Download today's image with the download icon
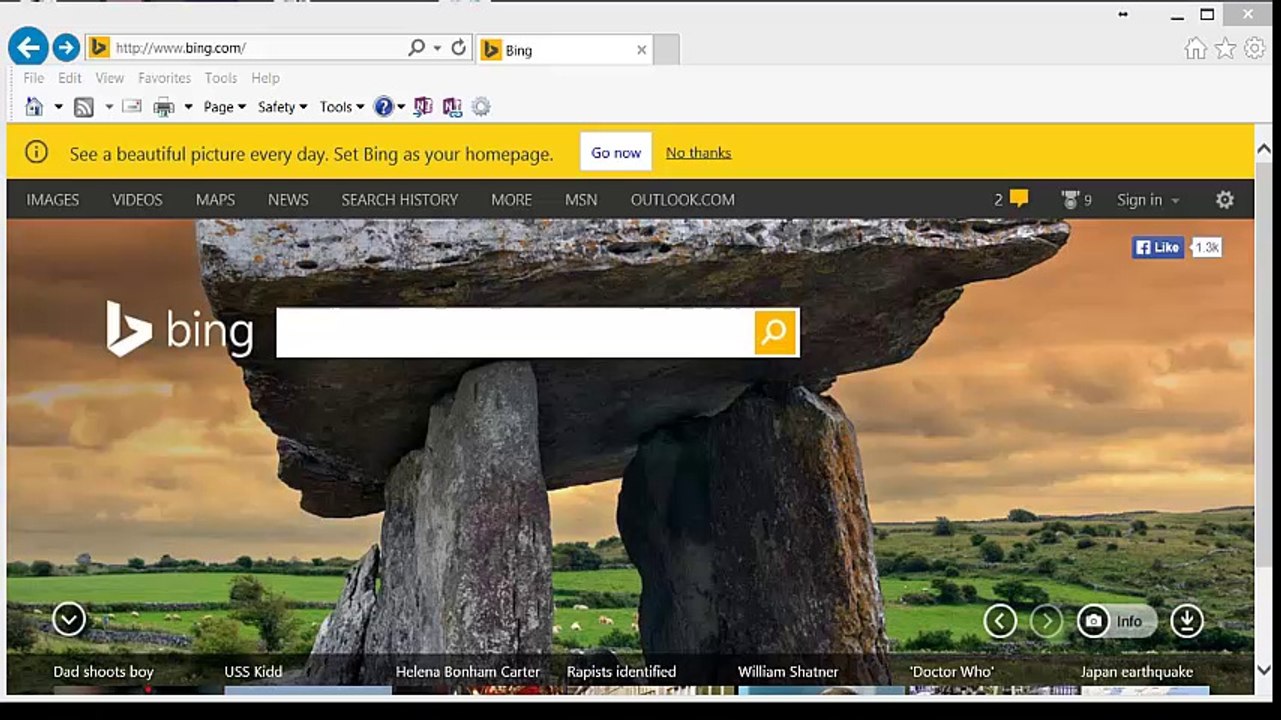This screenshot has height=720, width=1281. click(x=1187, y=622)
